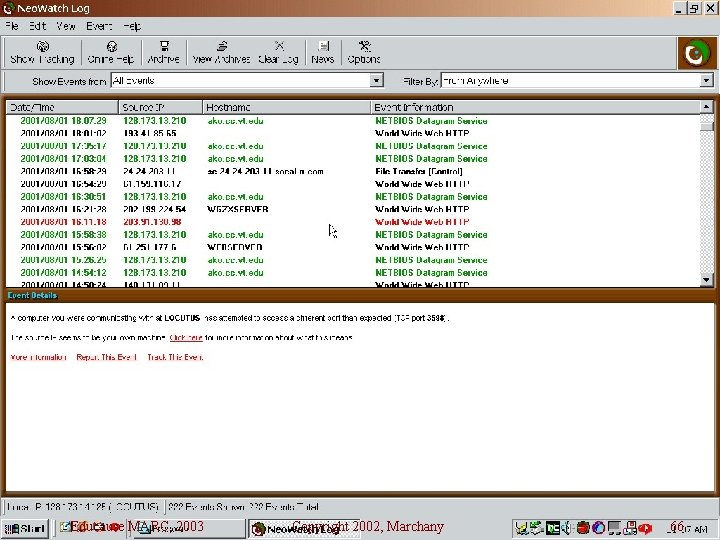Select the File Transfer [Control] event row
This screenshot has height=540, width=720.
pos(353,171)
